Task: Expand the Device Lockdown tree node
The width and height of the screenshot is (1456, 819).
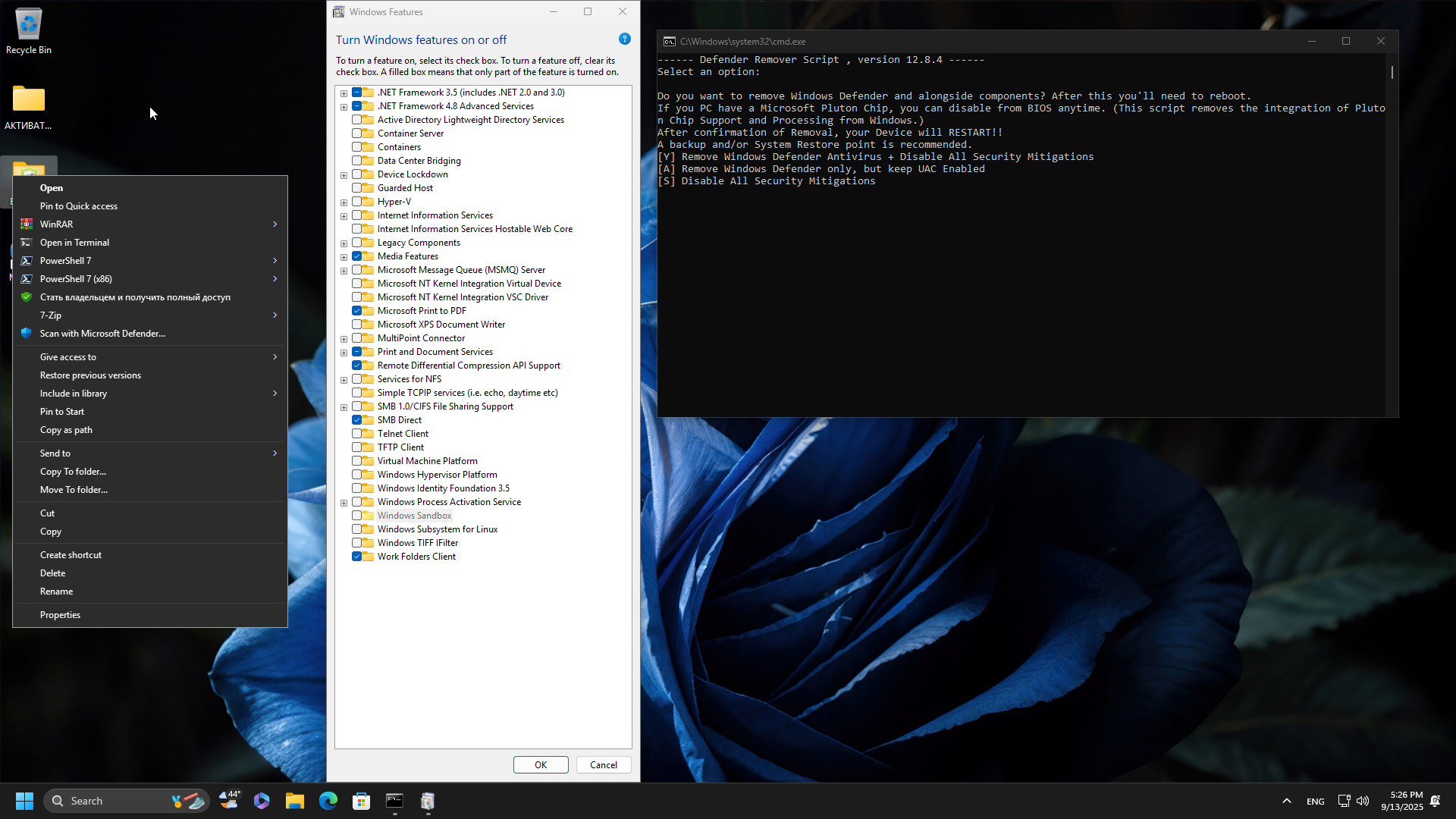Action: 344,175
